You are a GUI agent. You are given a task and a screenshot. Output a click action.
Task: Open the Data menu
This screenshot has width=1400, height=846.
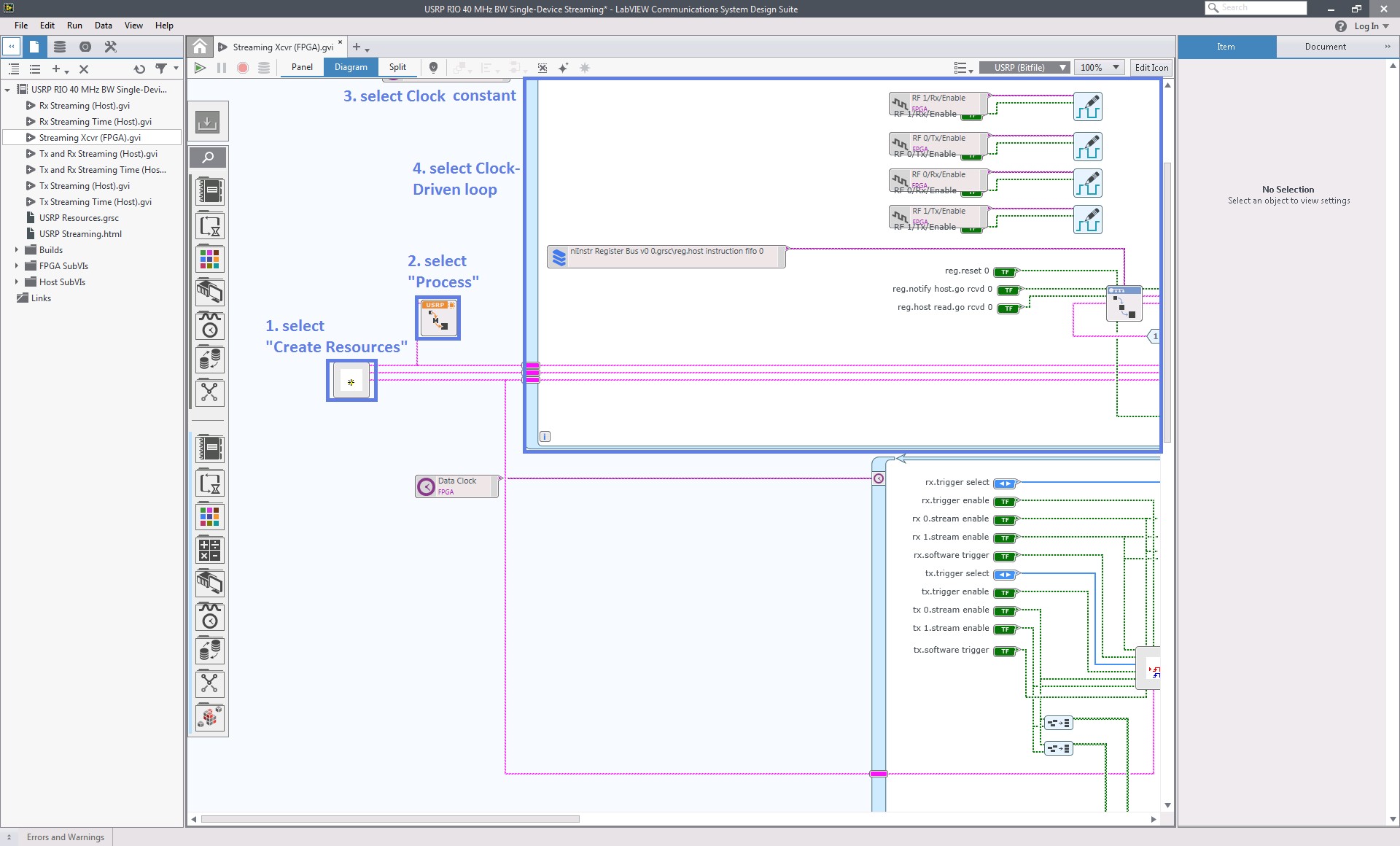tap(104, 25)
